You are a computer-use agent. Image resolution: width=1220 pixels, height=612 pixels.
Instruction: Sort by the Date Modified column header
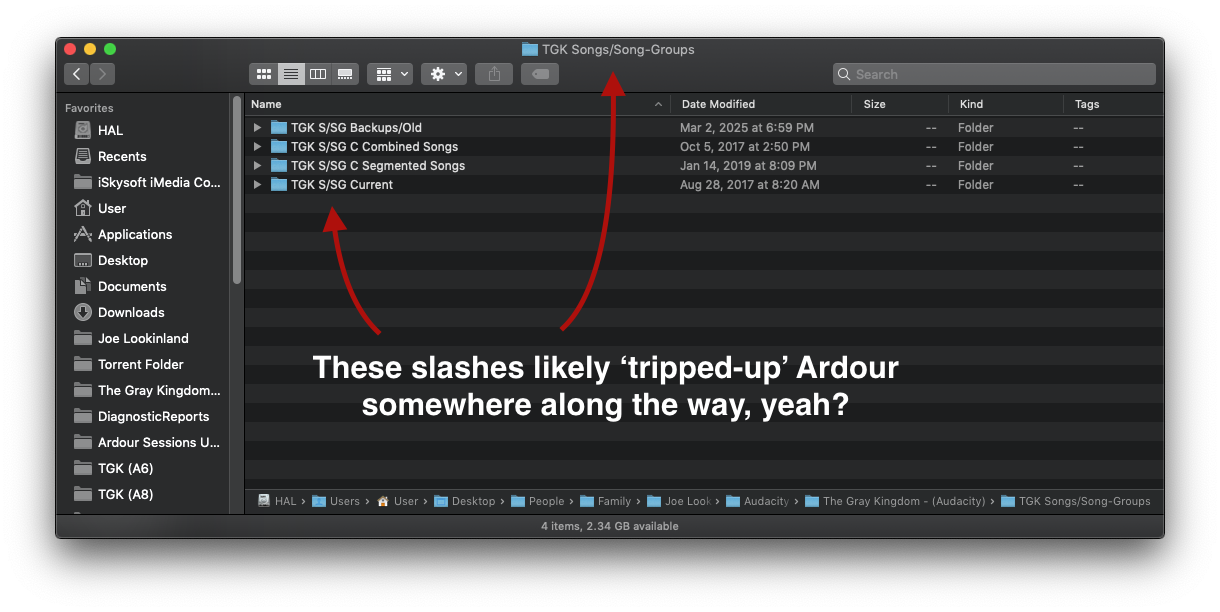click(x=718, y=104)
